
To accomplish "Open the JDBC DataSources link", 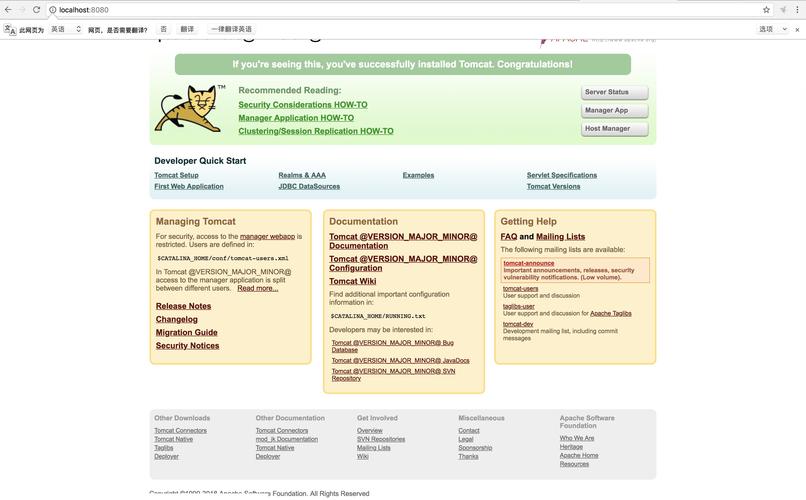I will pos(309,187).
